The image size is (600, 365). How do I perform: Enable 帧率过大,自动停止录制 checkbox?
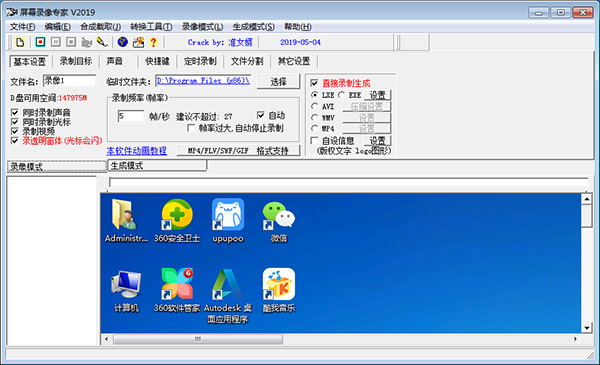click(191, 128)
